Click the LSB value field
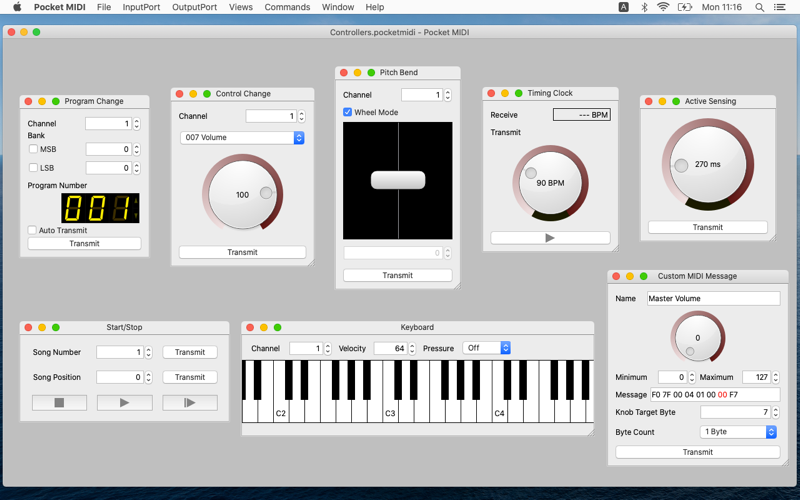800x500 pixels. (x=109, y=168)
